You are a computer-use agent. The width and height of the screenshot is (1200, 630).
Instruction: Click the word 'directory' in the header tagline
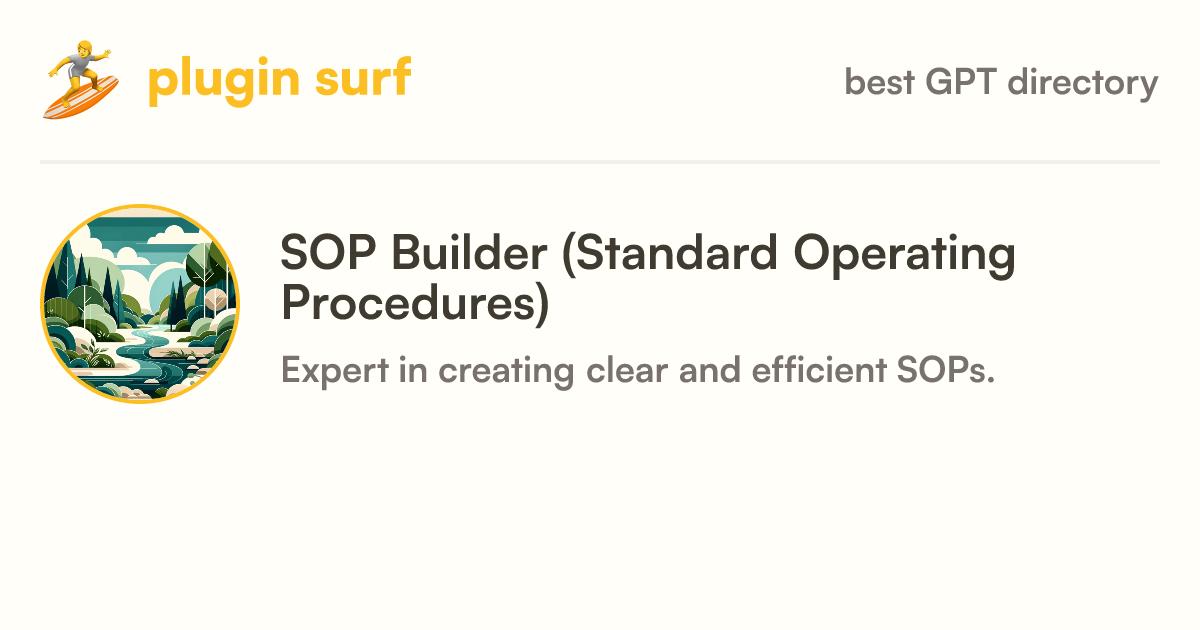click(1083, 82)
